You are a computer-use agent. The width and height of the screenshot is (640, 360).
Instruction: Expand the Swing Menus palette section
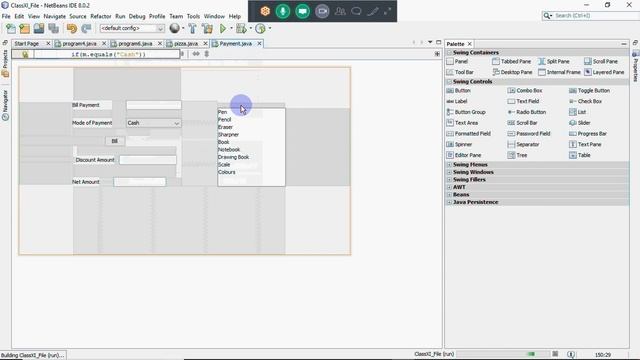click(x=449, y=164)
